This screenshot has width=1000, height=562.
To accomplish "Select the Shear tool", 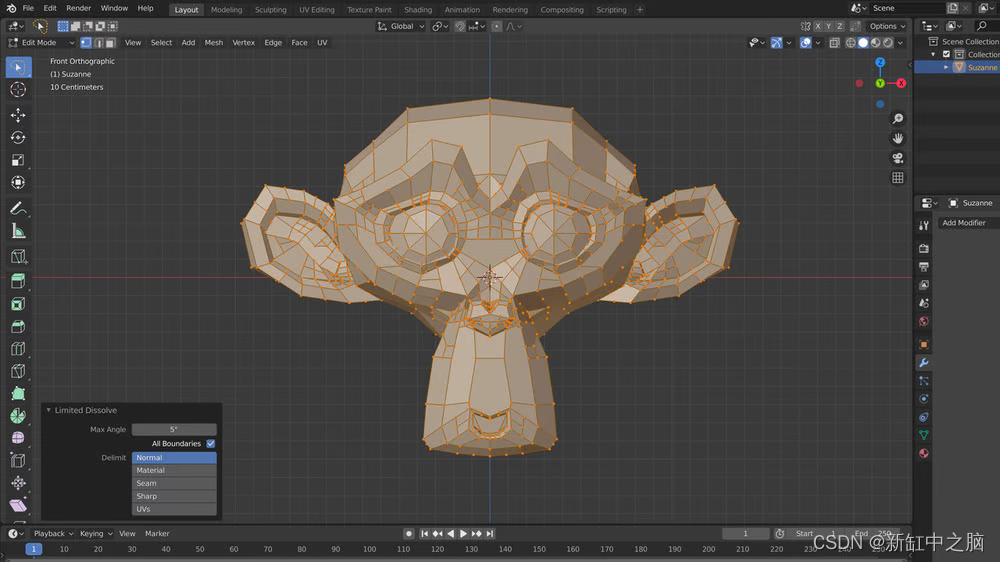I will [18, 505].
